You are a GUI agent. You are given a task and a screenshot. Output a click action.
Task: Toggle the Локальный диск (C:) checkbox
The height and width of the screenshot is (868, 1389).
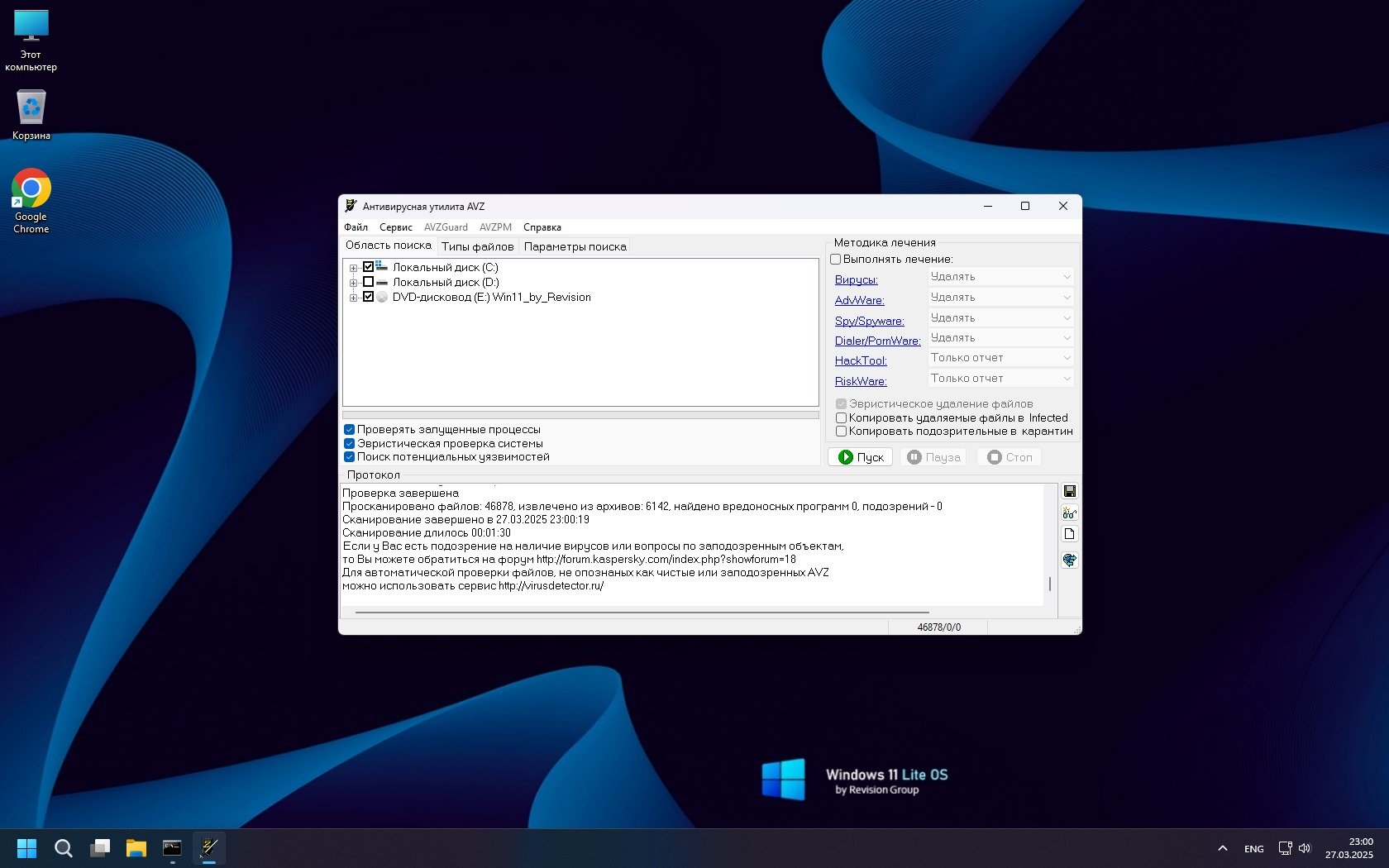369,267
